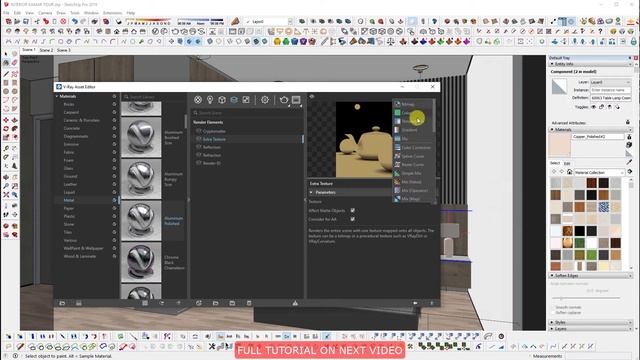This screenshot has height=360, width=640.
Task: Toggle Receive Shadows icon in Entity Info
Action: (618, 107)
